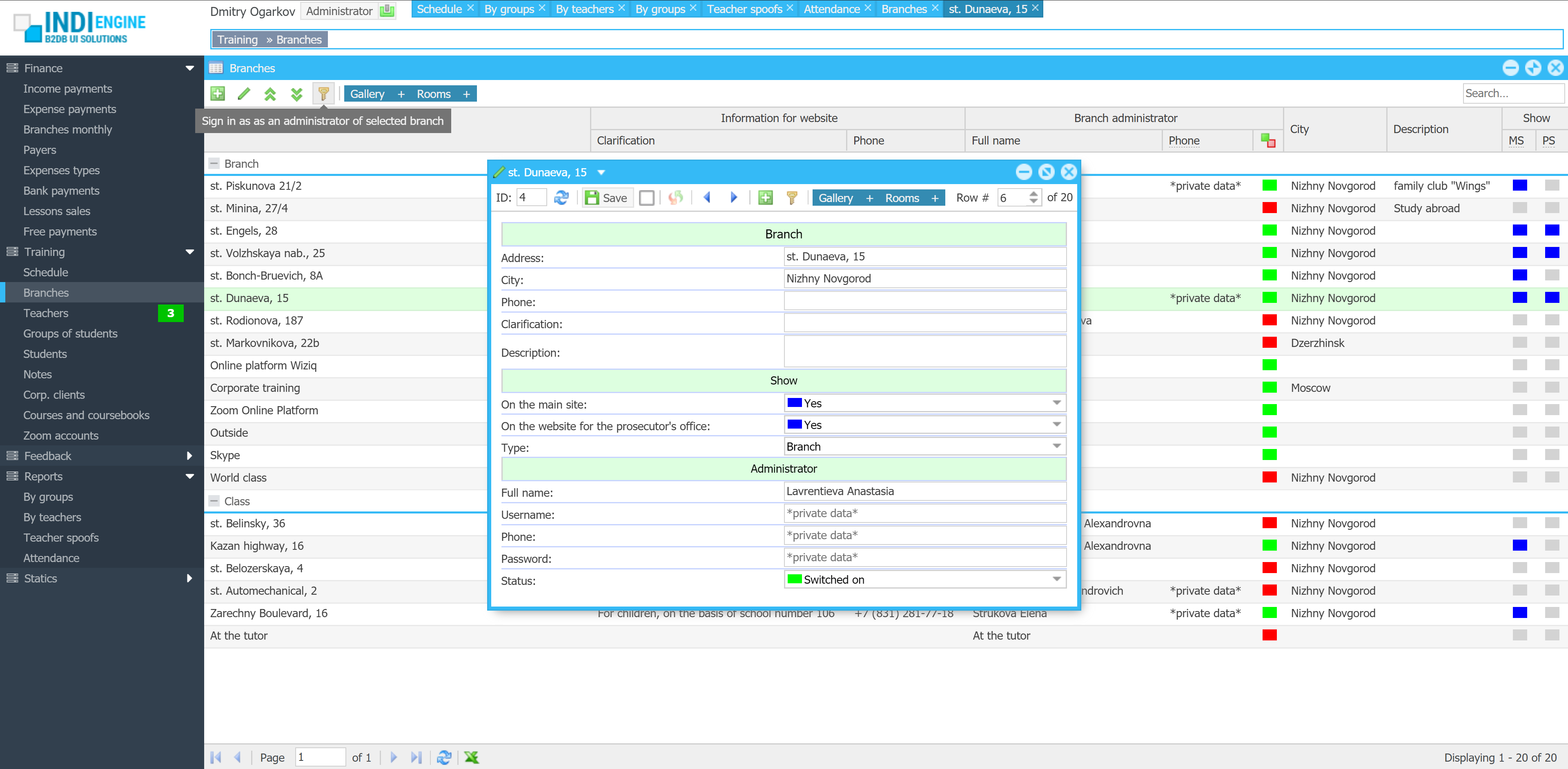The width and height of the screenshot is (1568, 769).
Task: Click the next record arrow in the edit dialog
Action: click(733, 198)
